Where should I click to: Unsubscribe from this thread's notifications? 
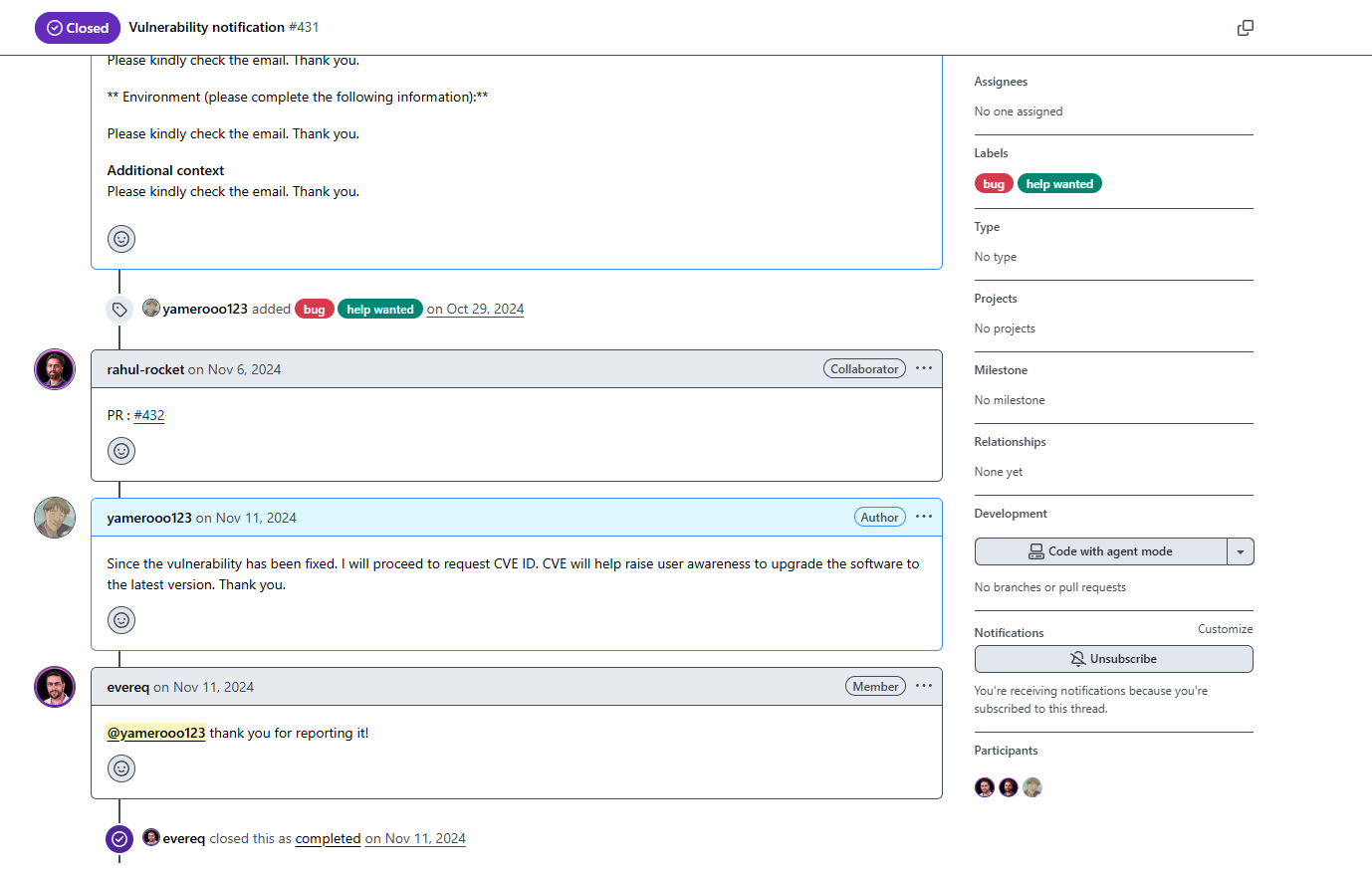click(1113, 659)
